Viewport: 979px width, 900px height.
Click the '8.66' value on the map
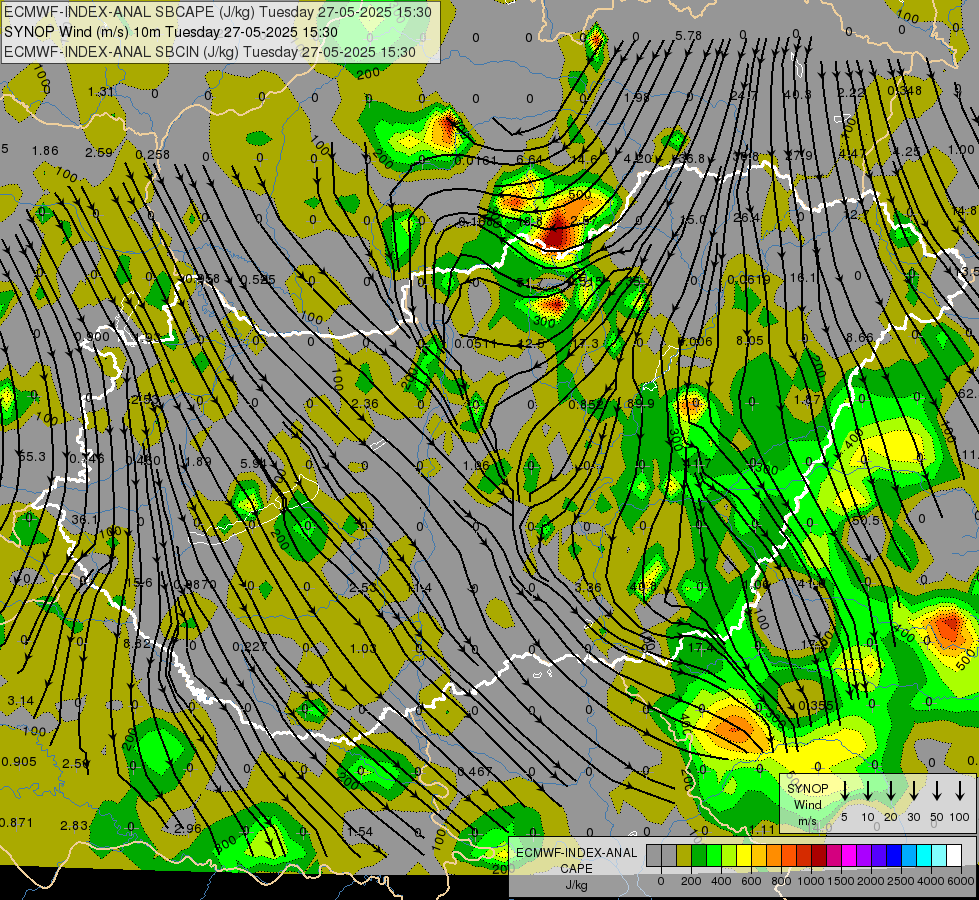point(859,338)
